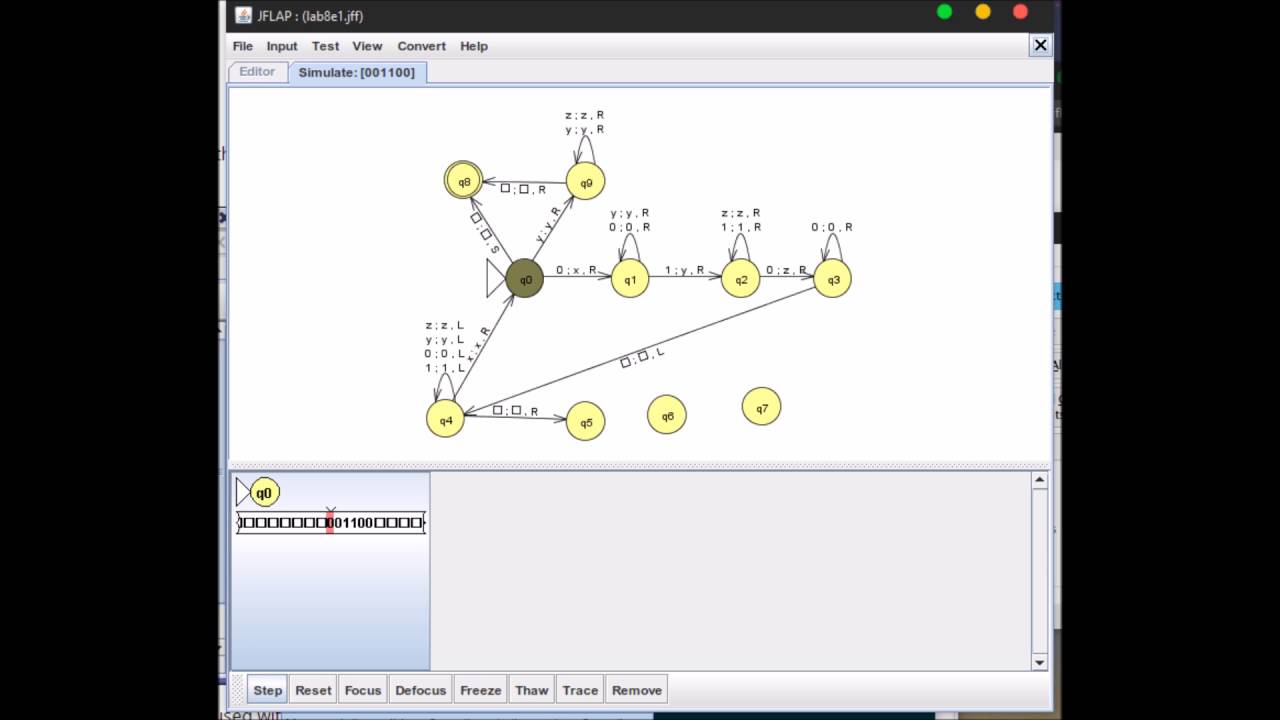Click the q4 loop label 1;1,L
This screenshot has width=1280, height=720.
[x=445, y=368]
